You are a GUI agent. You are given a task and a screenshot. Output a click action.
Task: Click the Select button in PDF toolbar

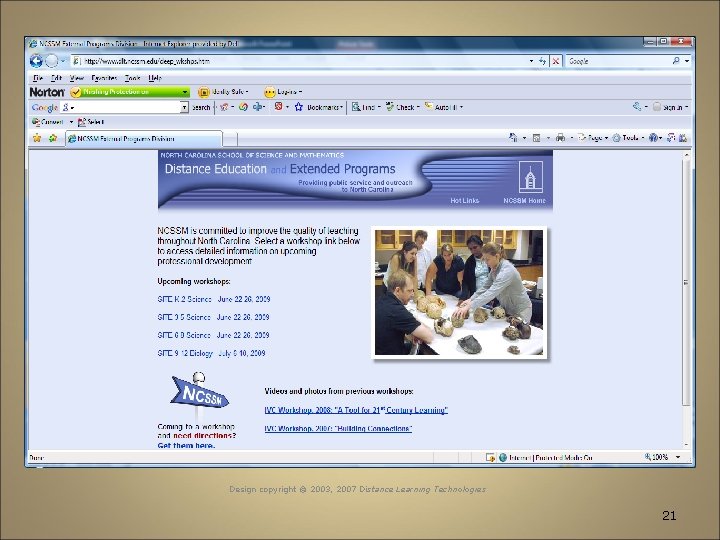coord(91,122)
